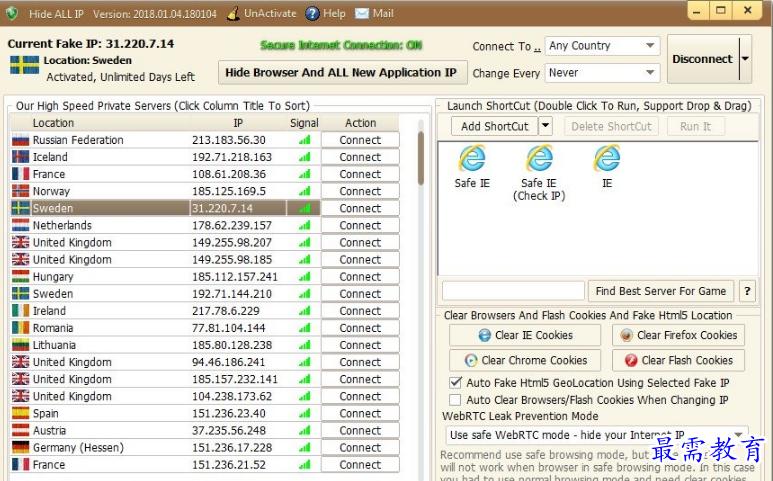Select United Kingdom 94.46.186.241 entry

(x=166, y=362)
